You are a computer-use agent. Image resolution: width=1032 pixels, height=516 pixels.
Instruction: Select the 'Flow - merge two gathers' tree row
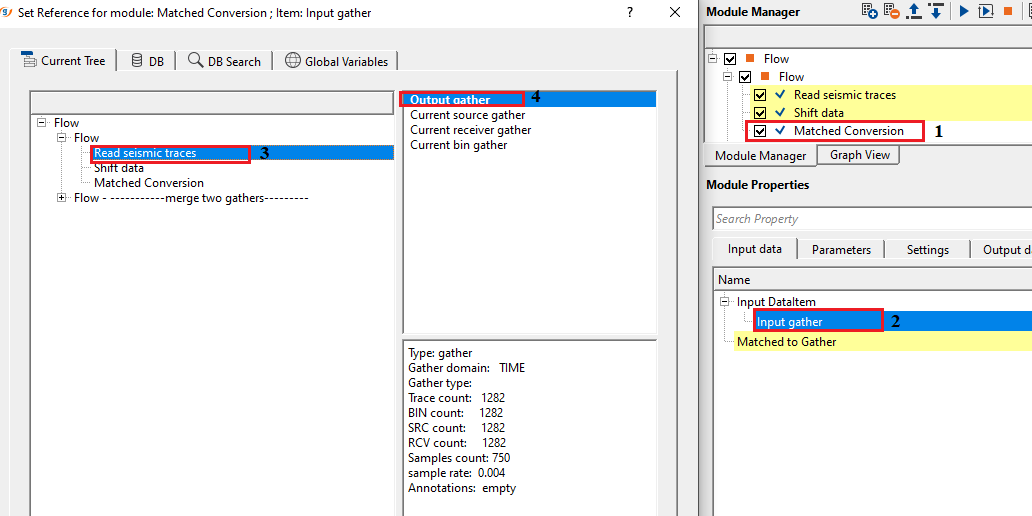pyautogui.click(x=191, y=197)
